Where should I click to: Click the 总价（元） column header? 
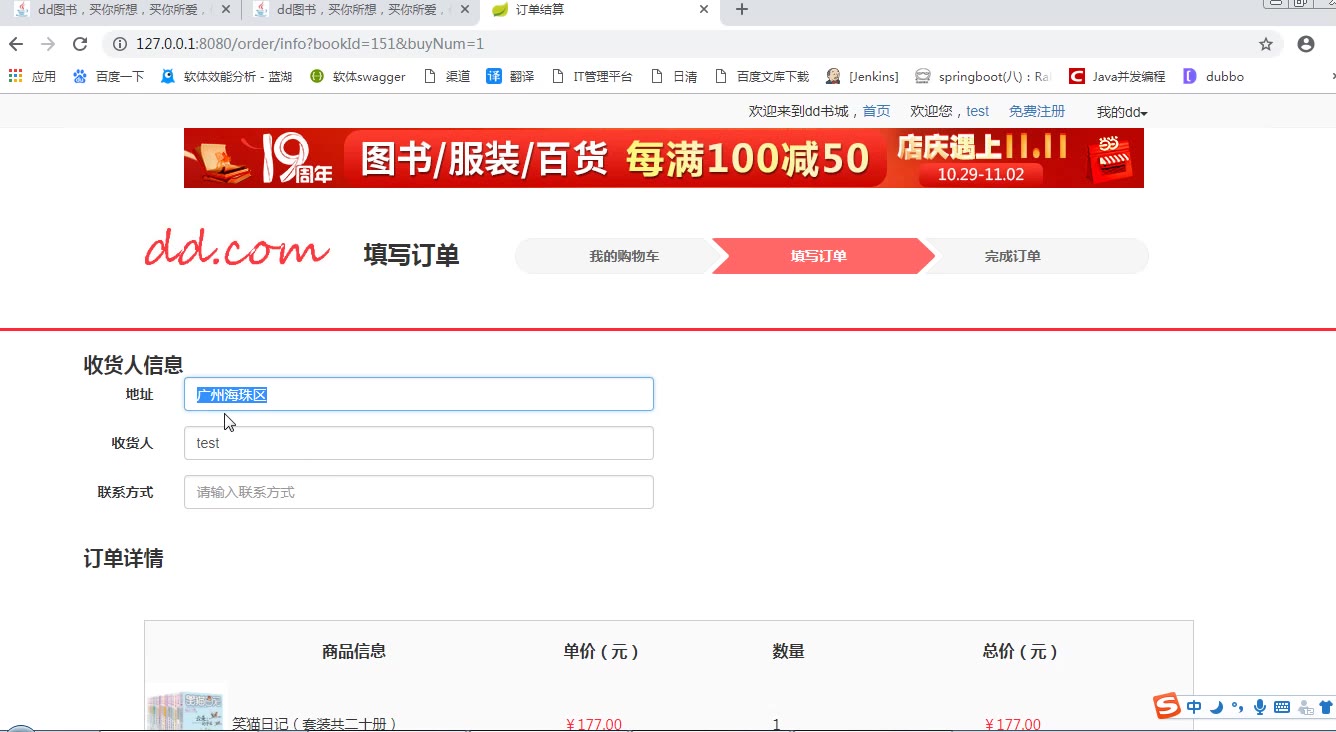pyautogui.click(x=1019, y=652)
